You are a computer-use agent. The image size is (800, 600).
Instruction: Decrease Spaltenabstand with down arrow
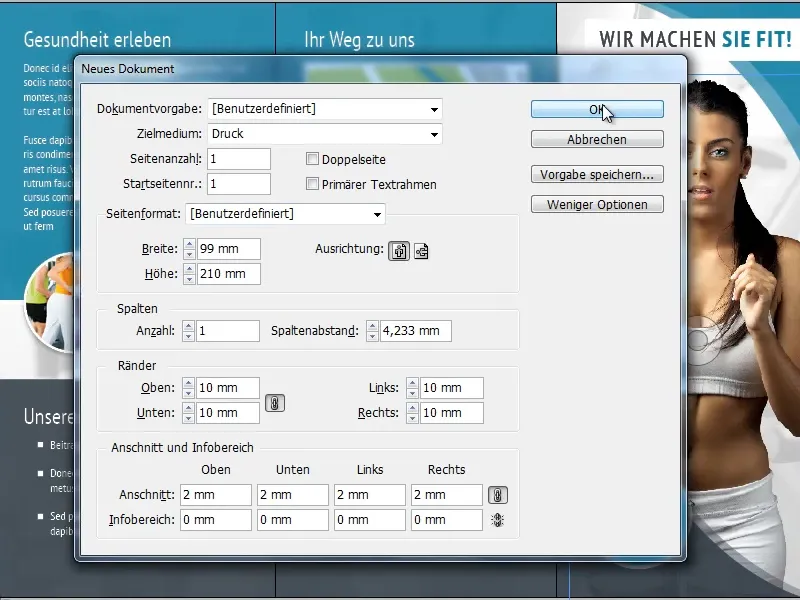click(372, 336)
